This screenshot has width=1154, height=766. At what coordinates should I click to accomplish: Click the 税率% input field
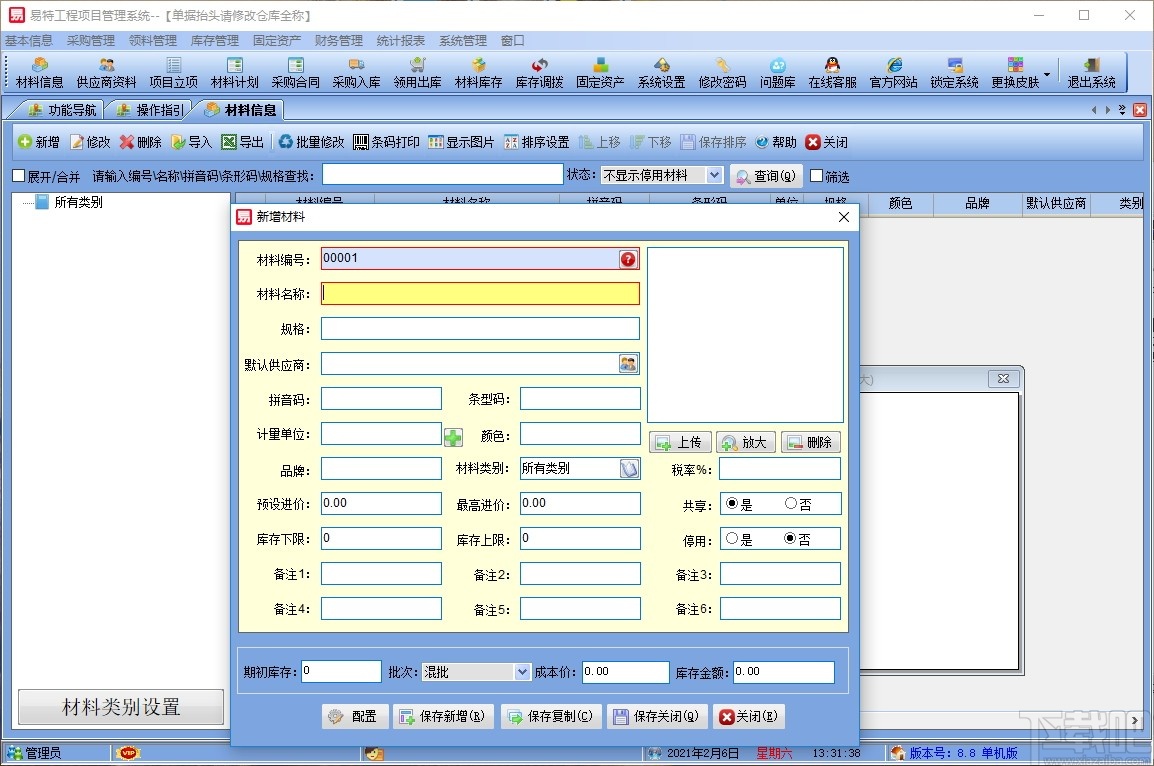click(x=779, y=469)
